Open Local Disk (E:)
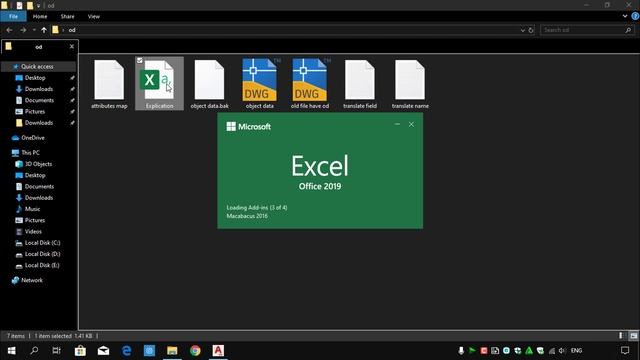Image resolution: width=640 pixels, height=360 pixels. coord(42,265)
